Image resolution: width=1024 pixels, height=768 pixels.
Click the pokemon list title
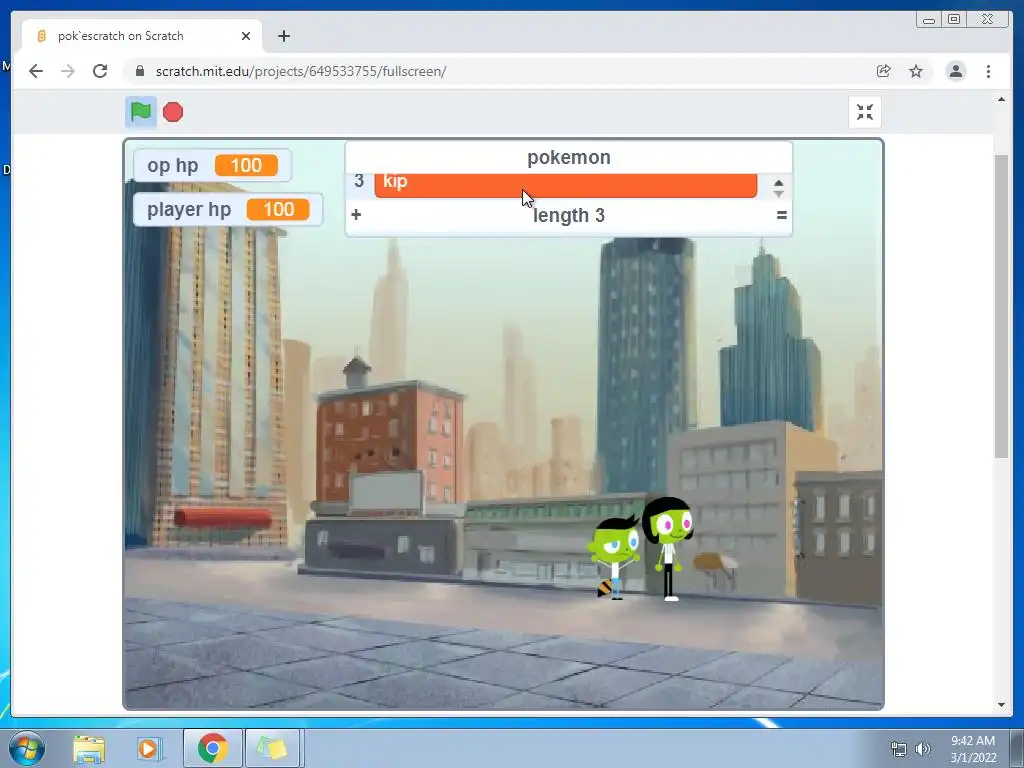coord(569,157)
